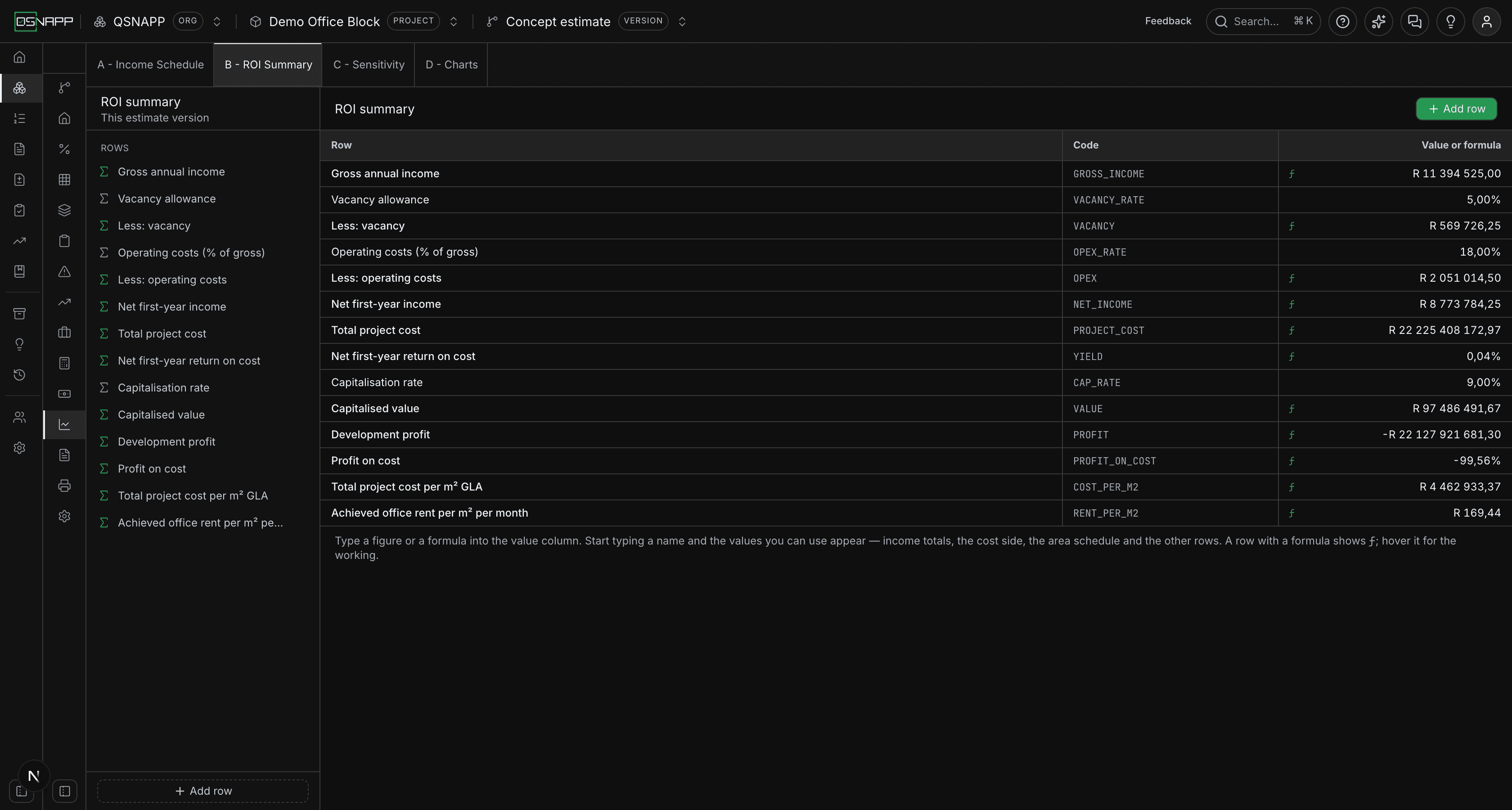The width and height of the screenshot is (1512, 810).
Task: Select the B - ROI Summary tab
Action: 268,64
